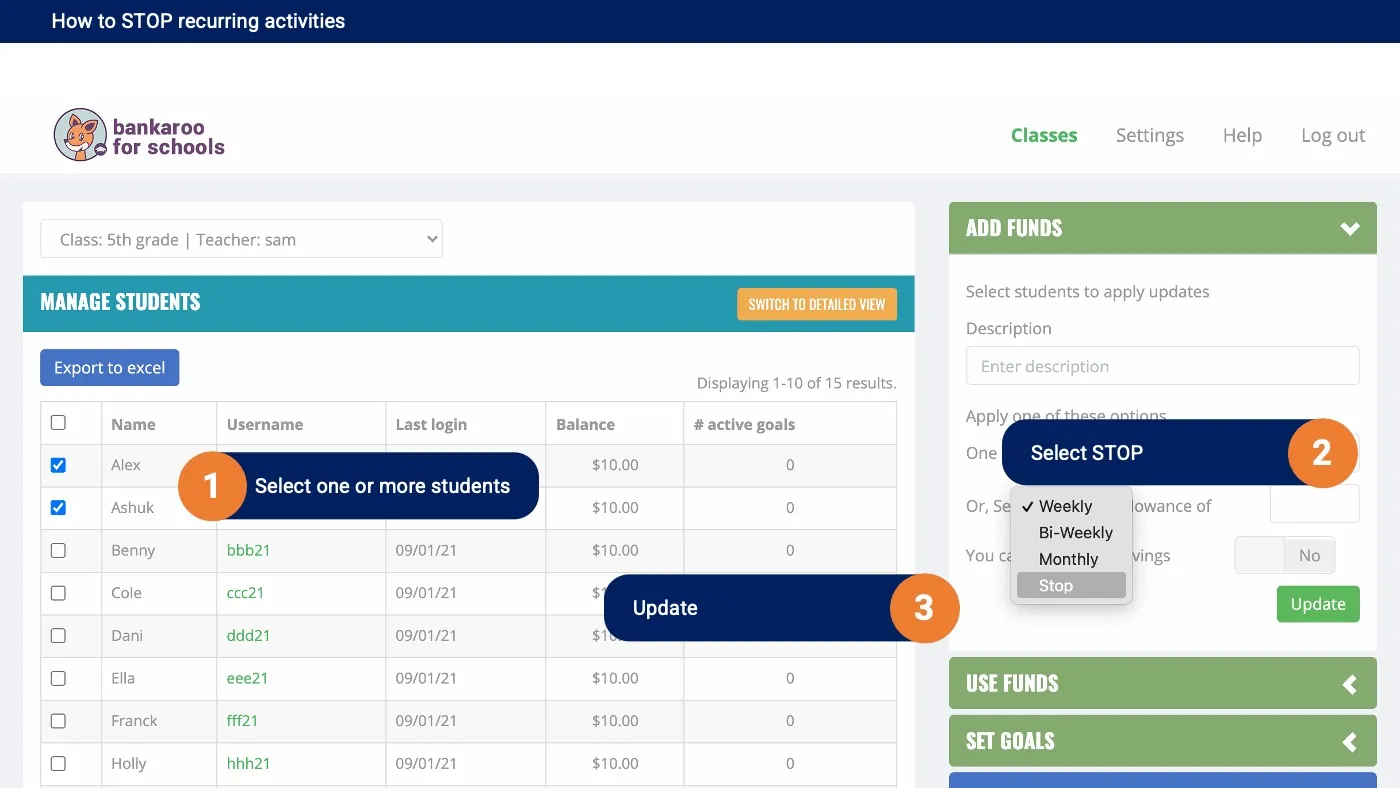This screenshot has height=788, width=1400.
Task: Sort by the Last login column header
Action: point(431,424)
